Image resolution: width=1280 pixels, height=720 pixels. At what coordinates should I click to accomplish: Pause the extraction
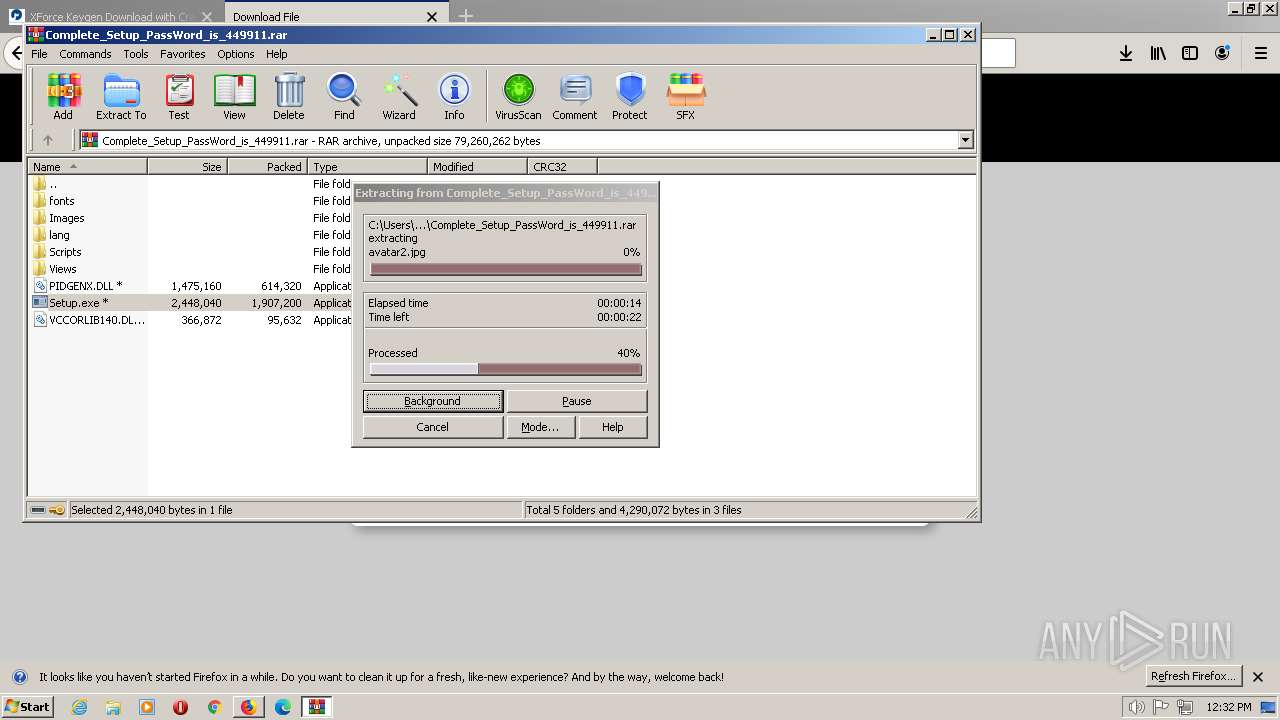[x=577, y=401]
